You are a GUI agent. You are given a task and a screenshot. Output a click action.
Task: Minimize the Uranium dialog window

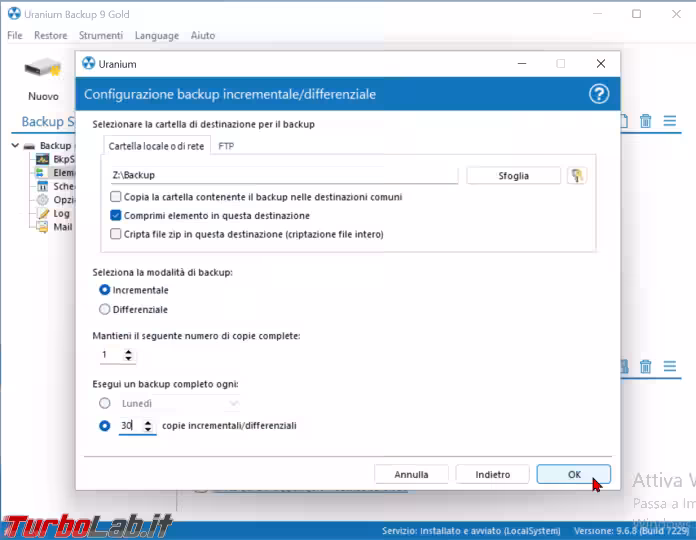coord(522,63)
